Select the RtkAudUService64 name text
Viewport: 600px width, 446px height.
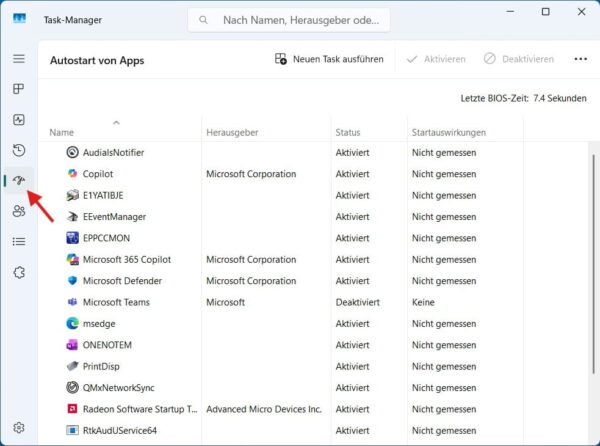[120, 431]
